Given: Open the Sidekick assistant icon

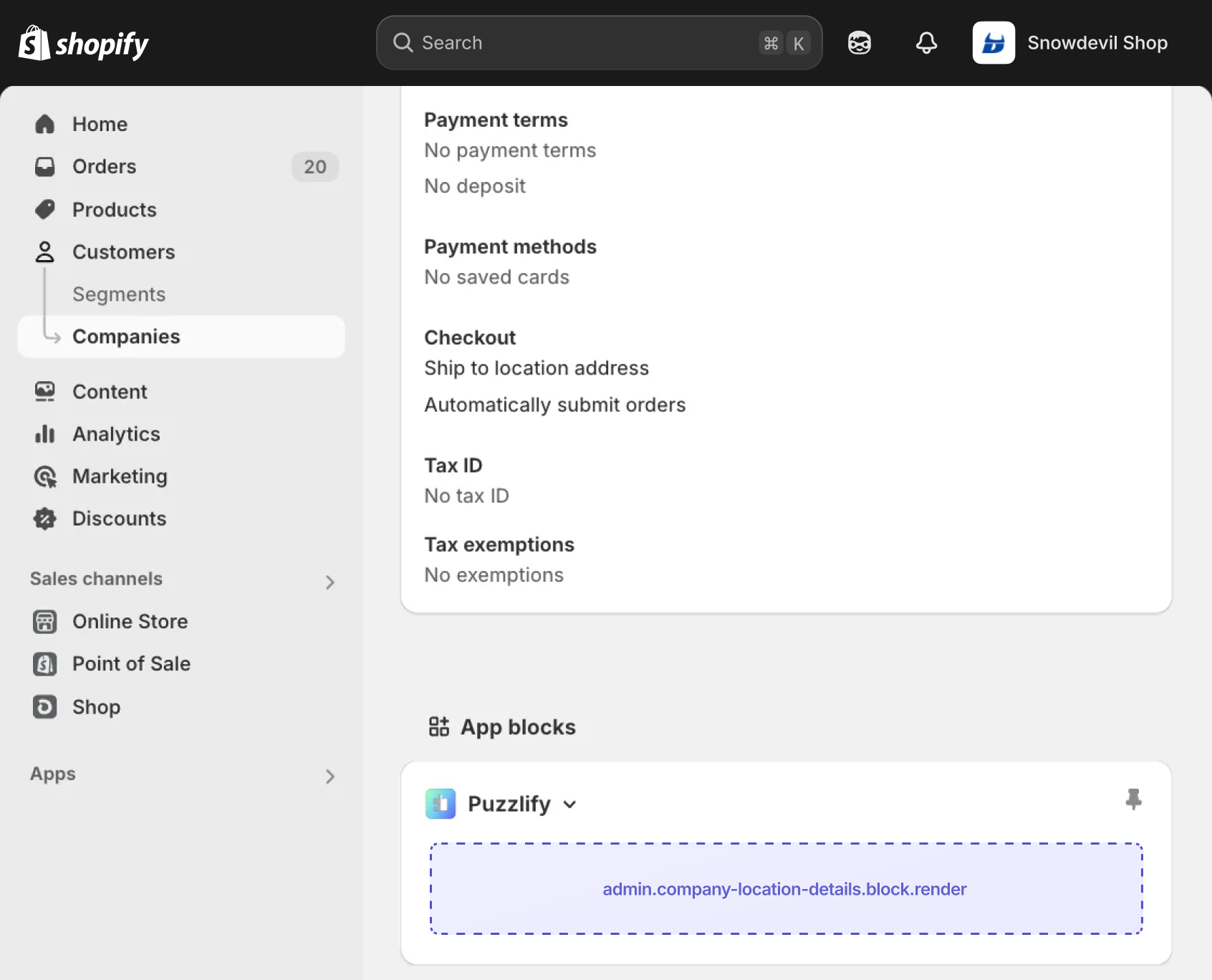Looking at the screenshot, I should pos(860,43).
